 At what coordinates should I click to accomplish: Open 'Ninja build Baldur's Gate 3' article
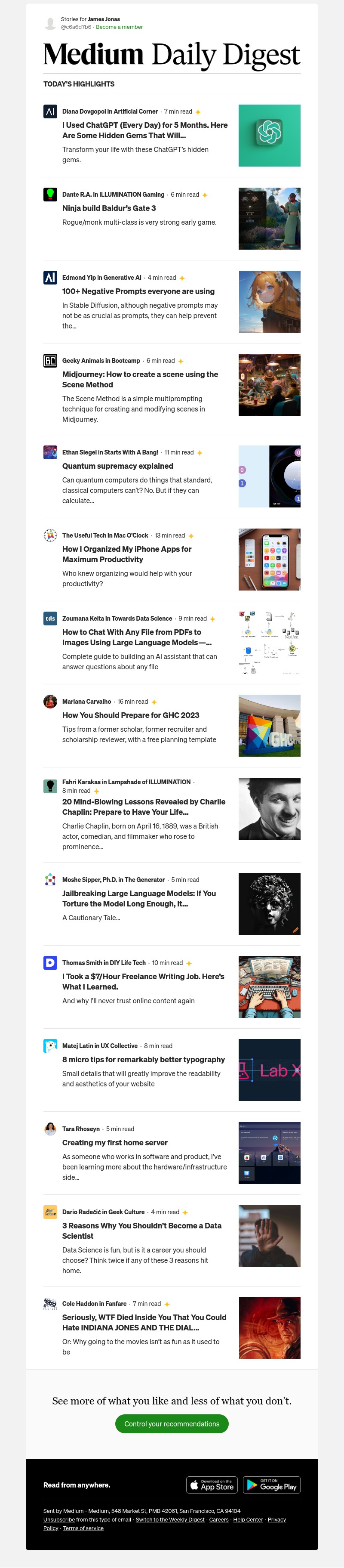[x=109, y=208]
